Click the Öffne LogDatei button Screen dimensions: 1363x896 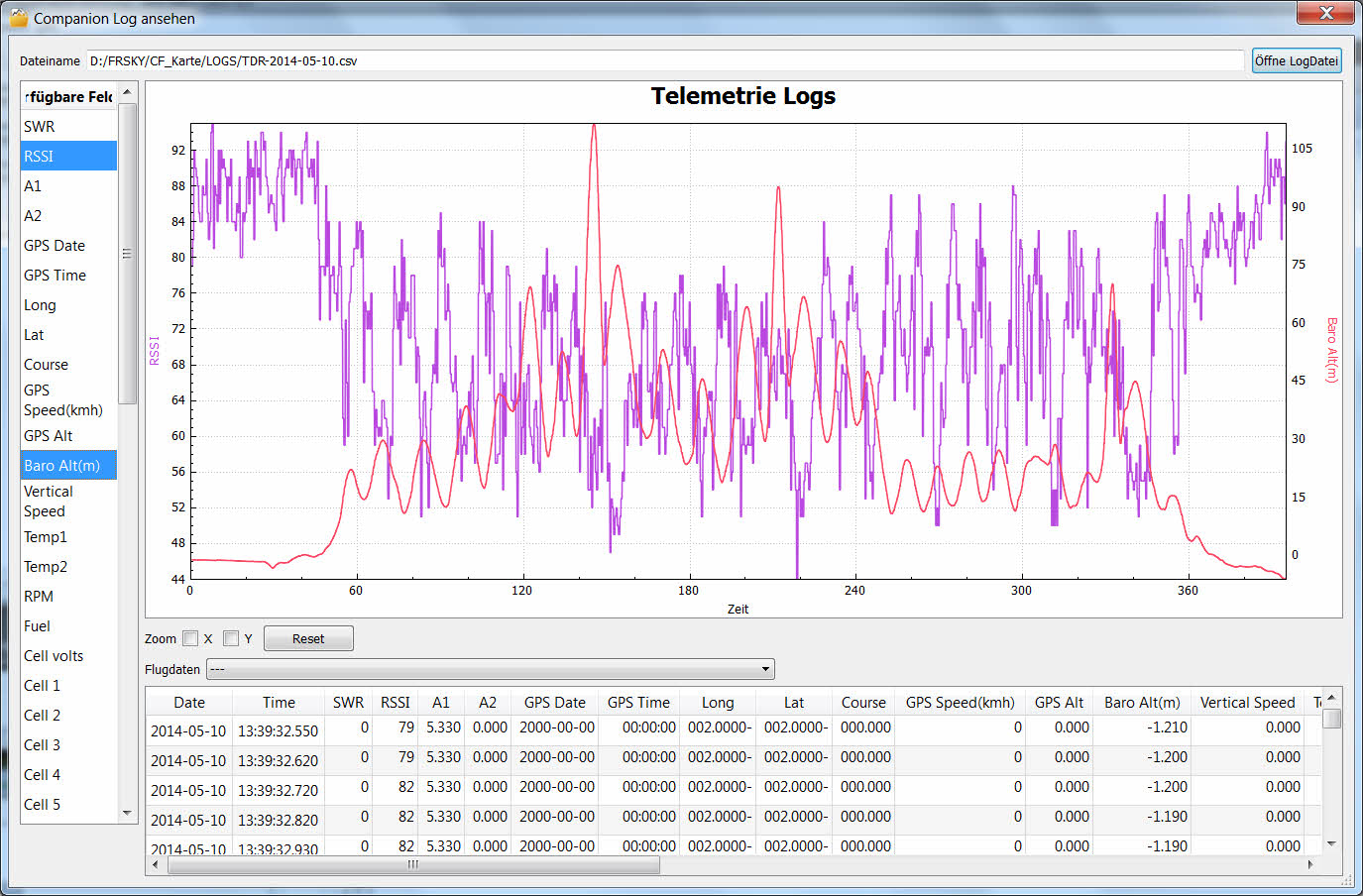pos(1296,60)
